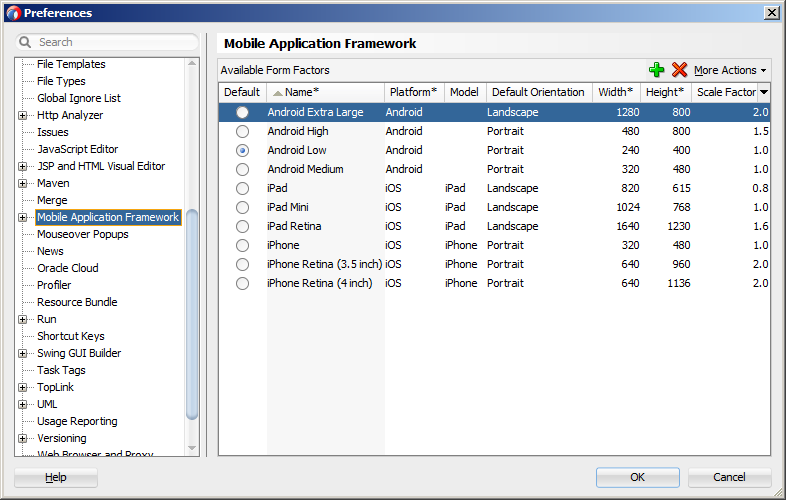
Task: Expand the Versioning tree node
Action: coord(23,439)
